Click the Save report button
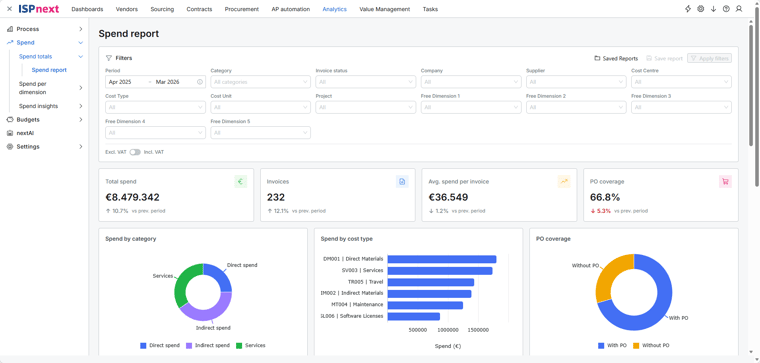 point(664,59)
